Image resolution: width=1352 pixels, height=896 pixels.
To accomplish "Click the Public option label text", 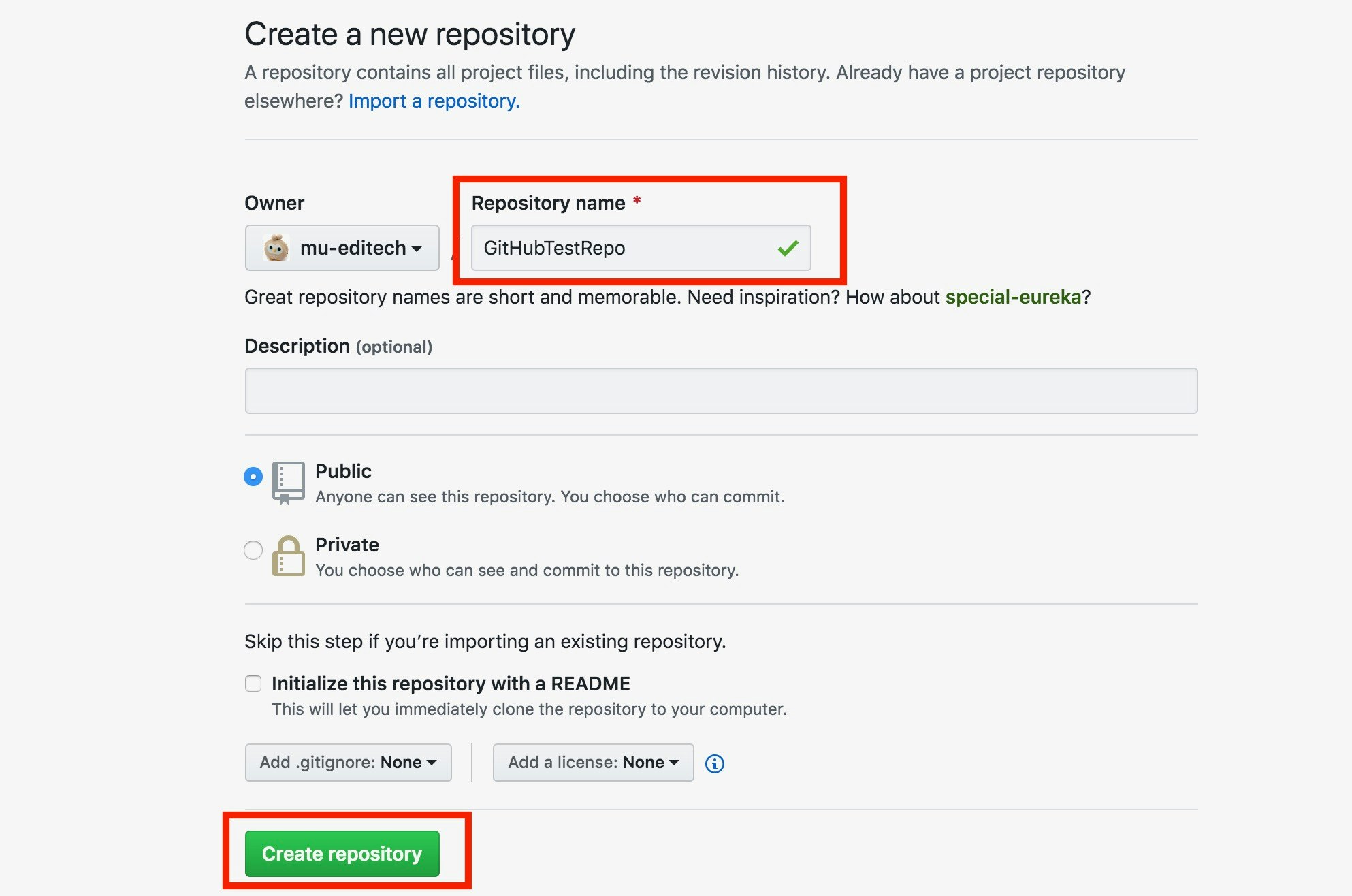I will [343, 471].
